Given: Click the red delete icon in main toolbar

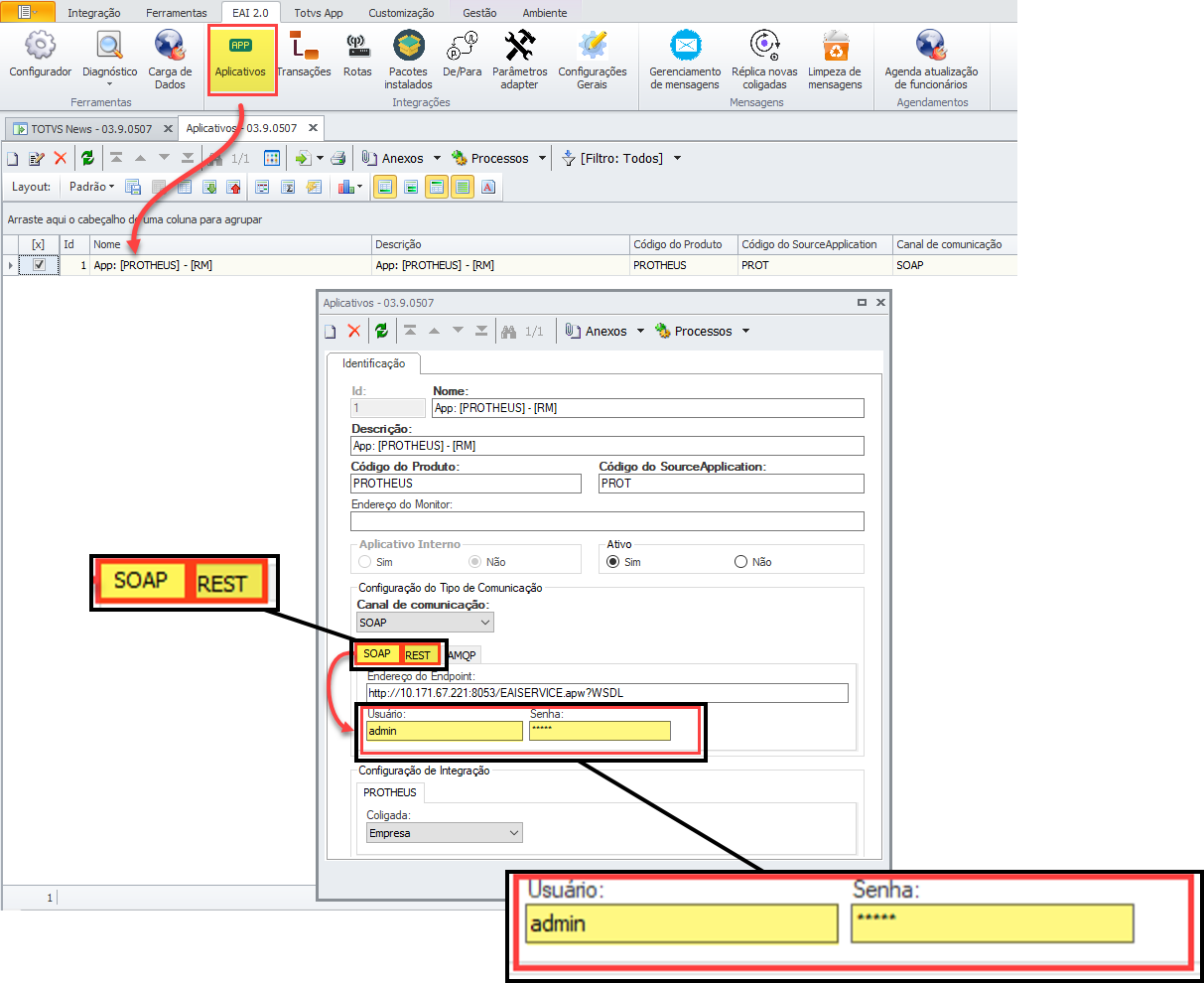Looking at the screenshot, I should pos(61,159).
